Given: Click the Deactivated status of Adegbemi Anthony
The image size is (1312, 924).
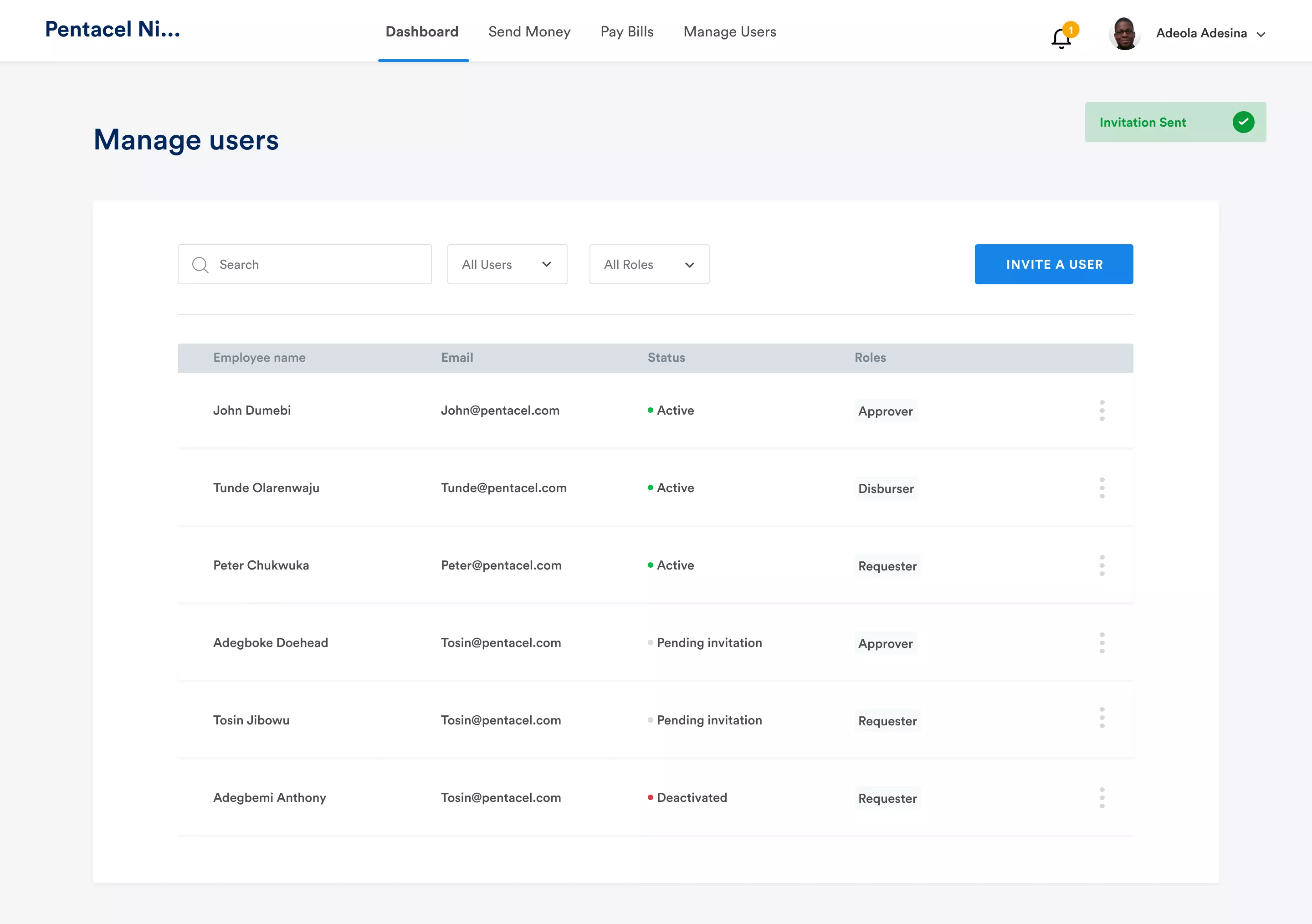Looking at the screenshot, I should point(687,798).
